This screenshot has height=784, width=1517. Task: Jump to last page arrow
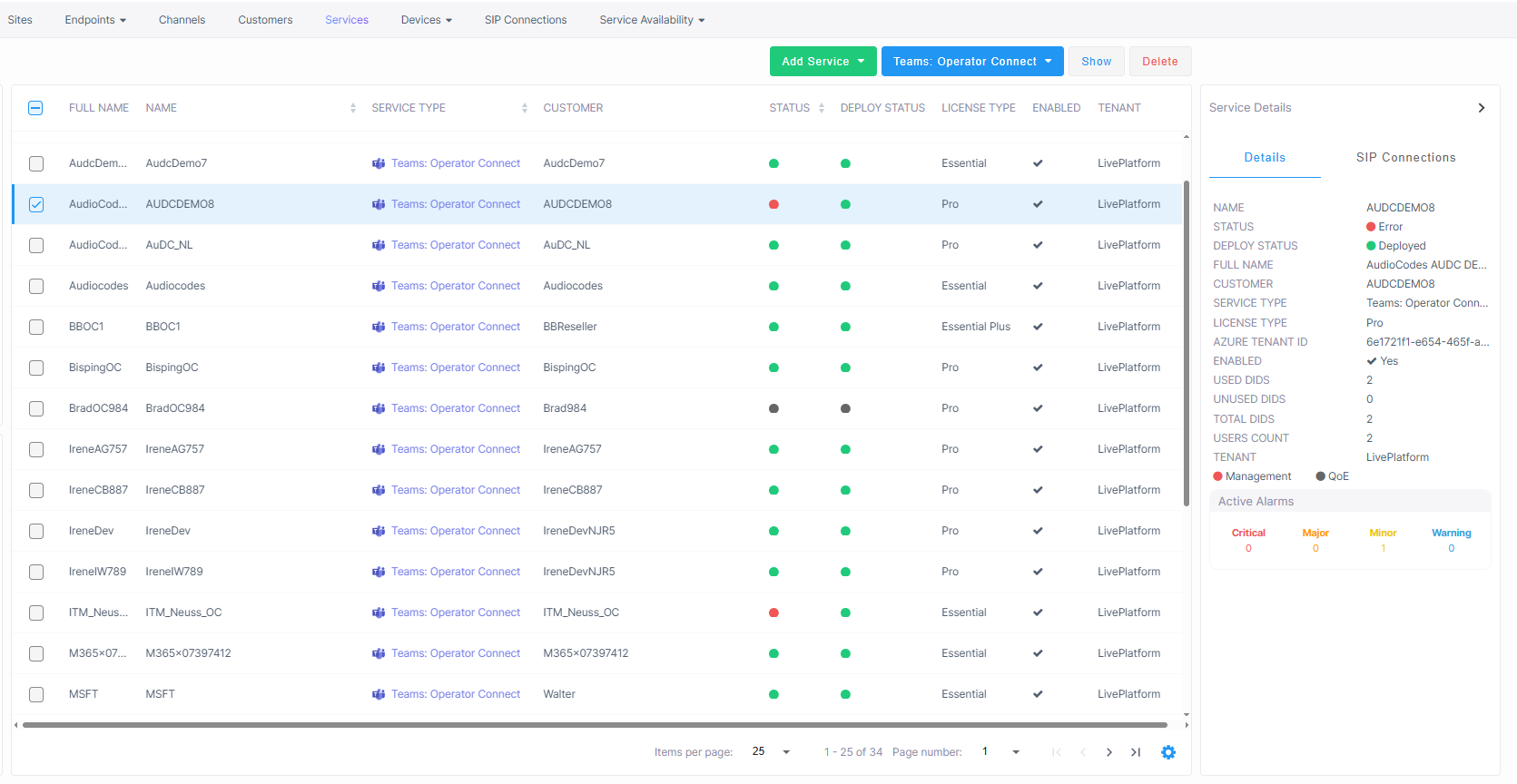1136,752
